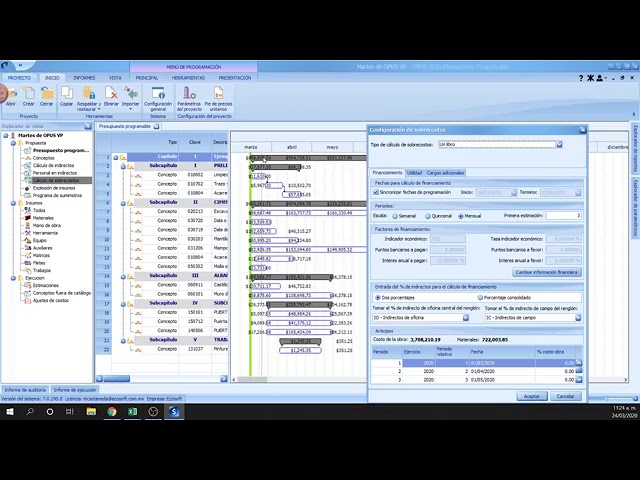Screen dimensions: 640x480
Task: Switch to the HERRAMIENTAS ribbon tab
Action: [x=188, y=78]
